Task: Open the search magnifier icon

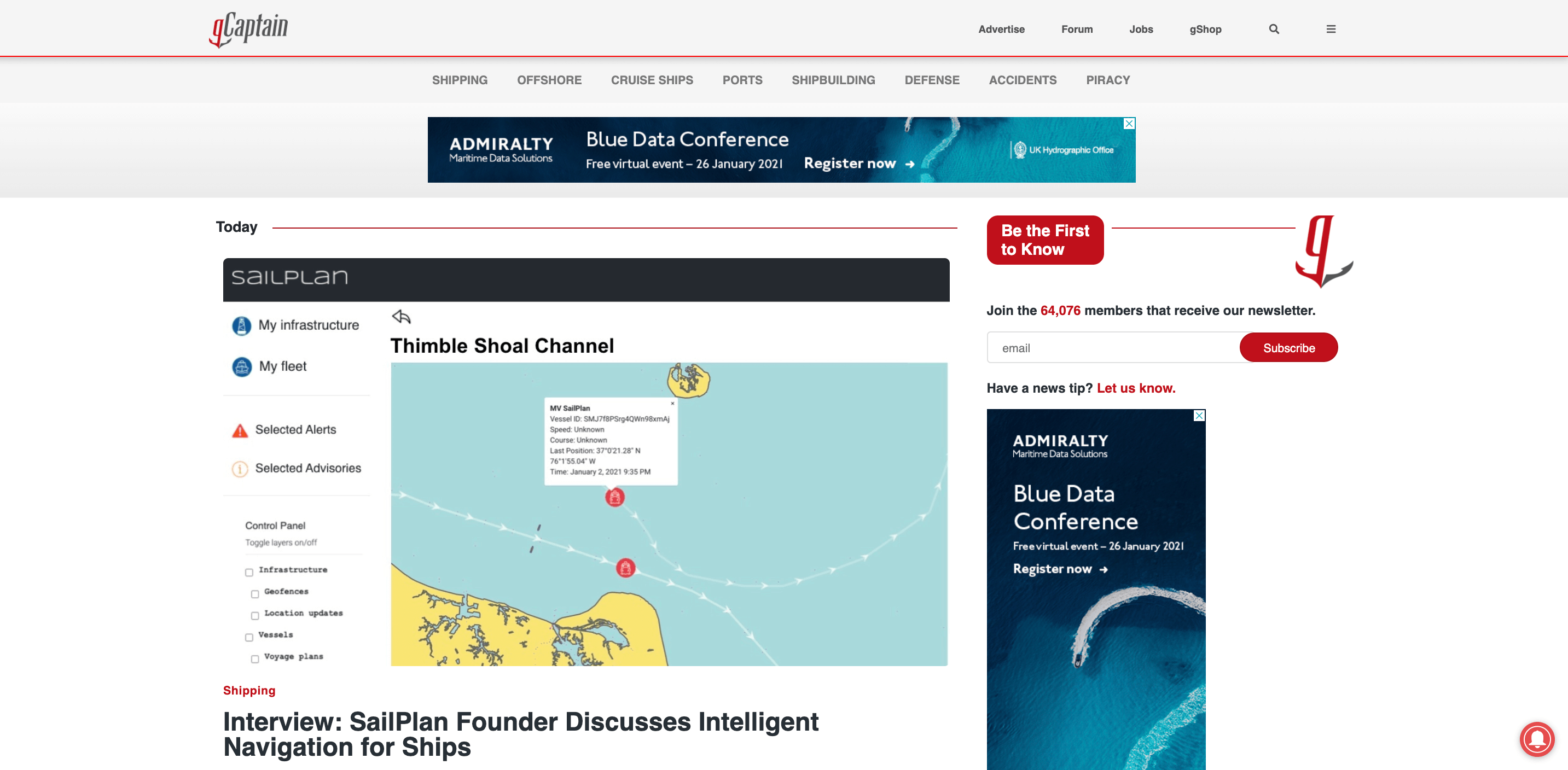Action: [x=1274, y=29]
